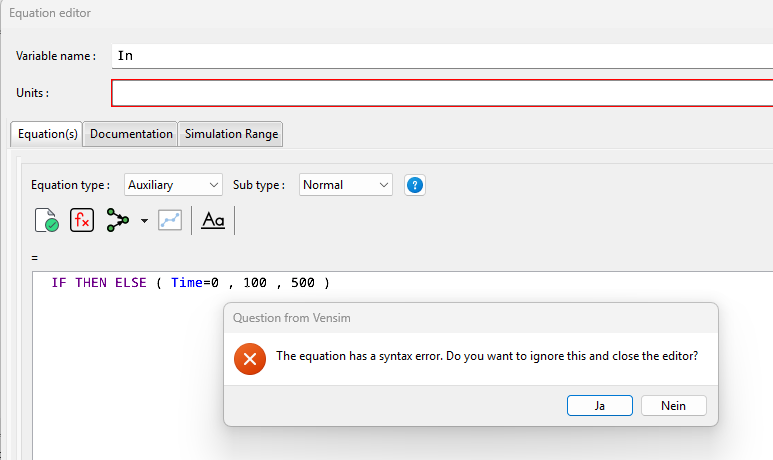This screenshot has height=460, width=773.
Task: Click the lookup graph icon
Action: pyautogui.click(x=170, y=220)
